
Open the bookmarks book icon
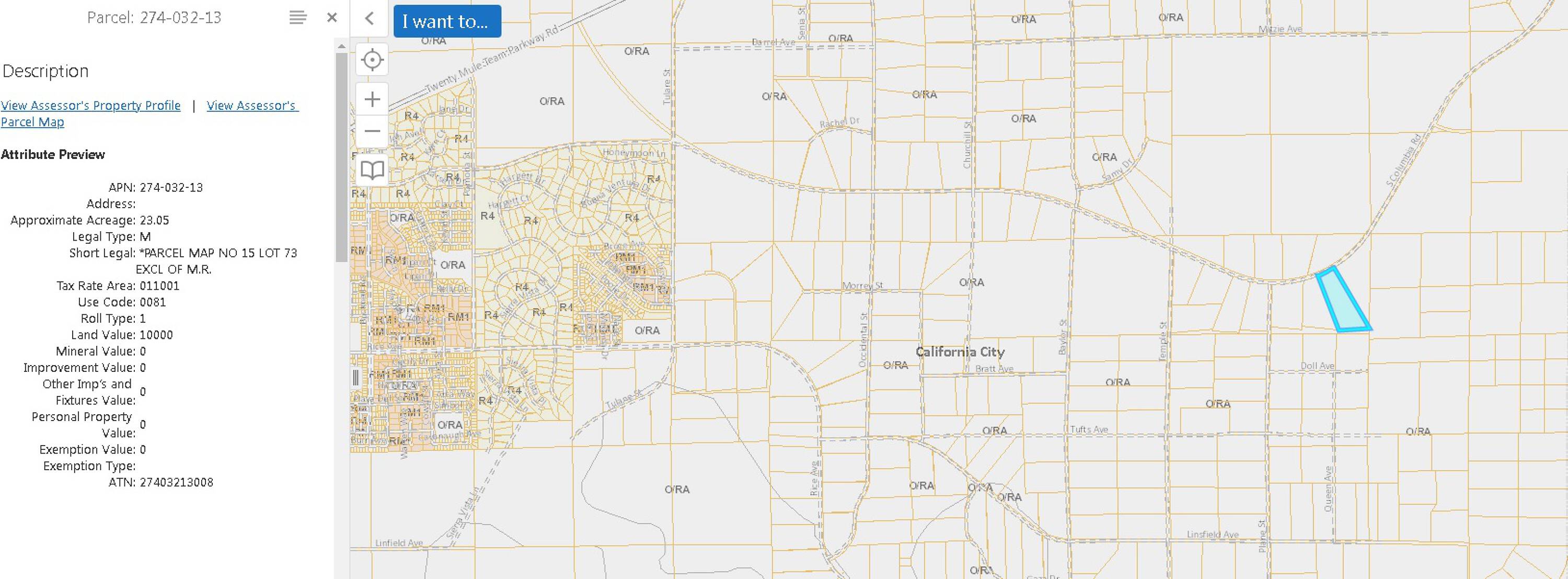pos(372,169)
